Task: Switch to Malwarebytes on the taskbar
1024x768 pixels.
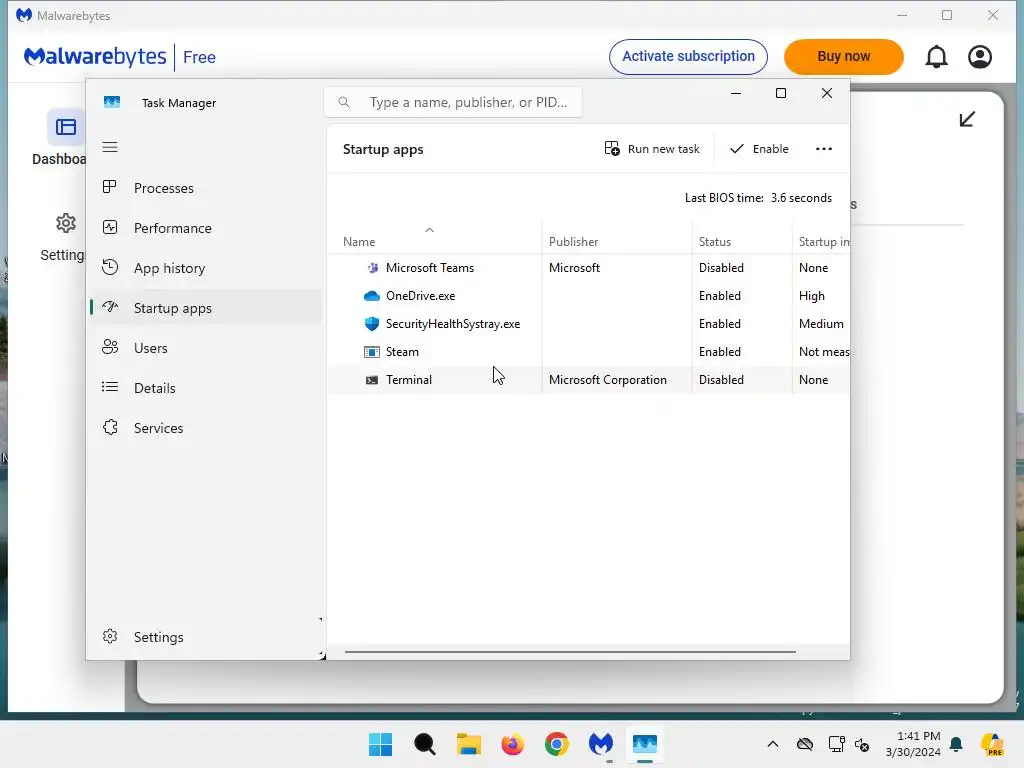Action: click(x=601, y=744)
